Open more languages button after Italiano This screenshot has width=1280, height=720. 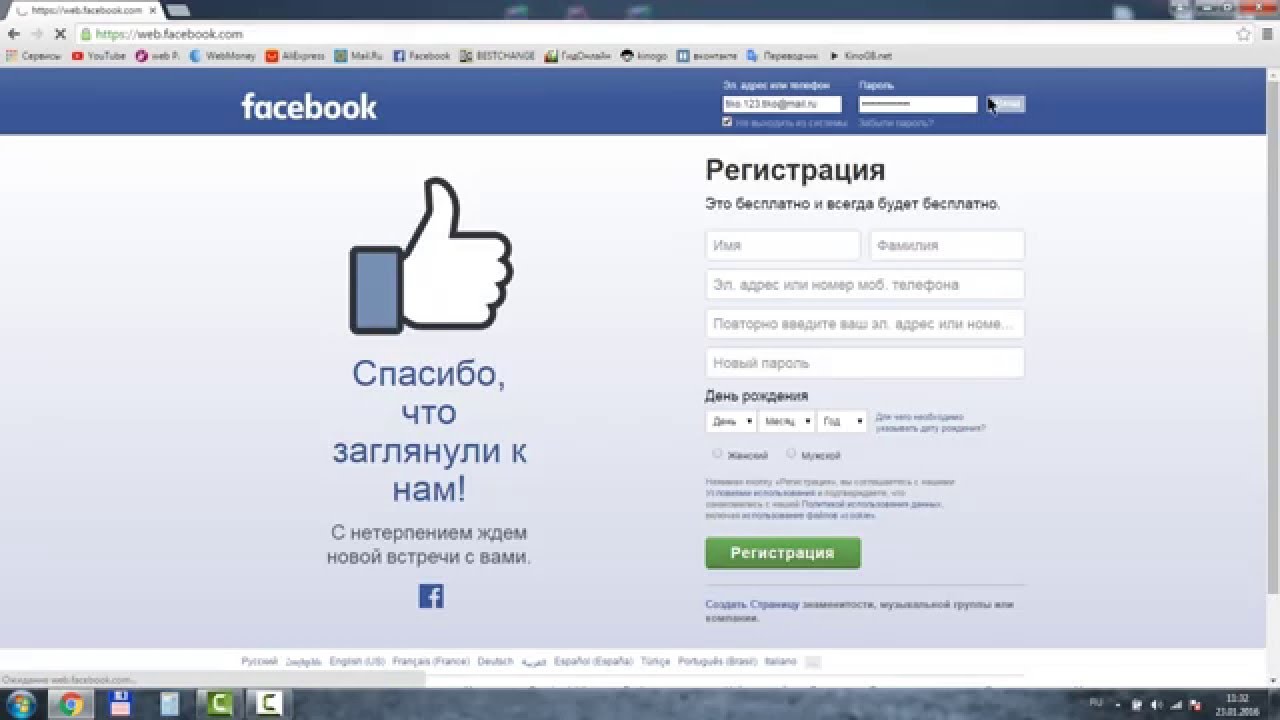pos(813,662)
